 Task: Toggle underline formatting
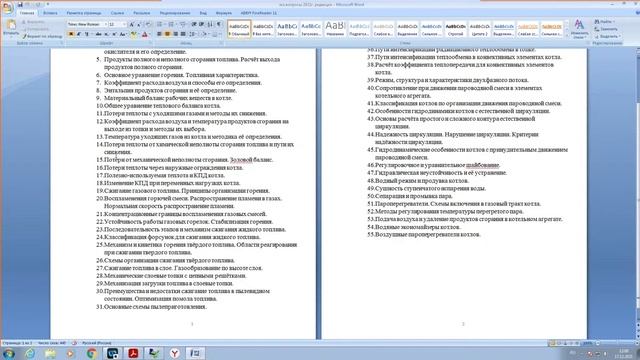point(87,34)
